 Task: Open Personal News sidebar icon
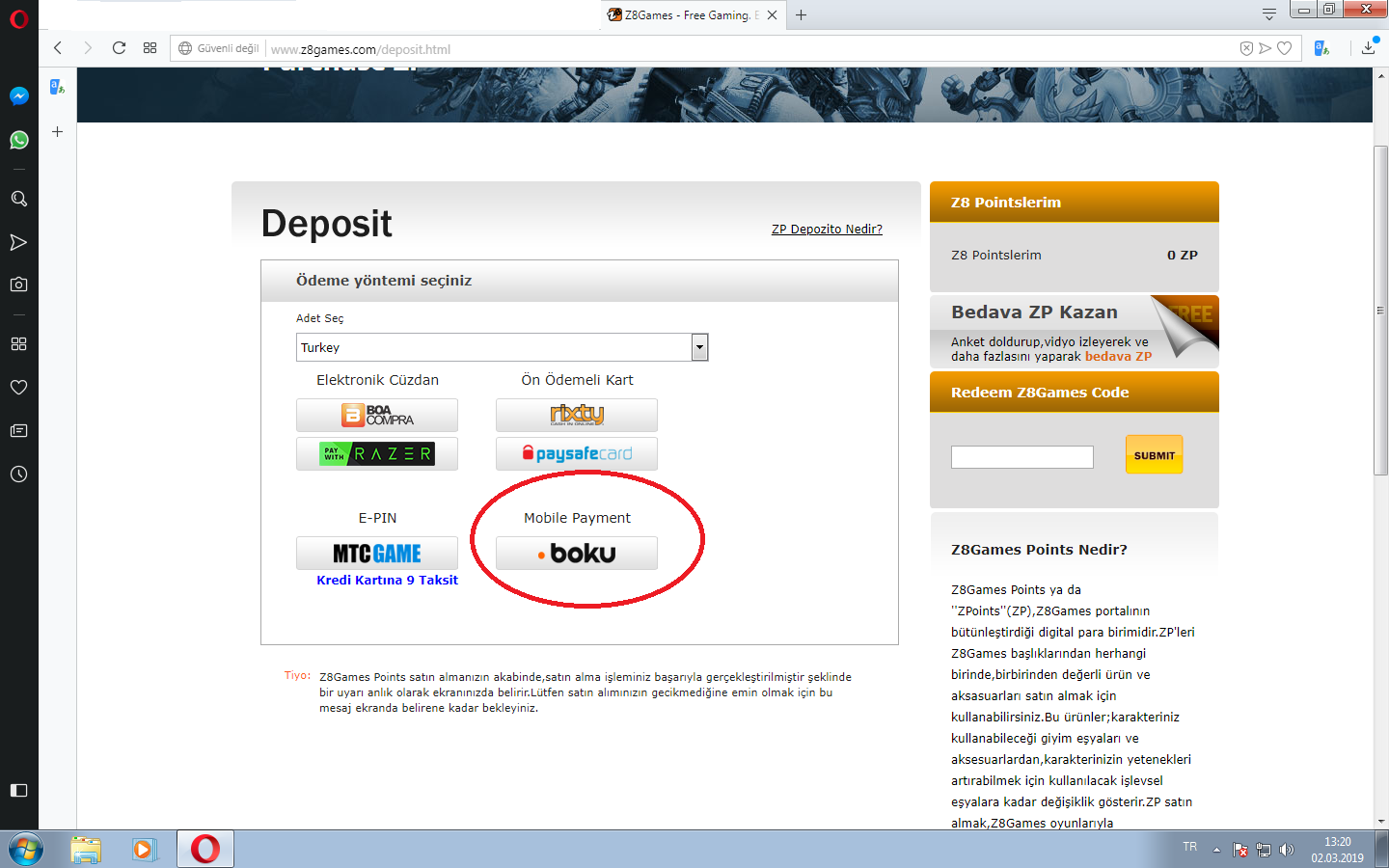pyautogui.click(x=18, y=242)
